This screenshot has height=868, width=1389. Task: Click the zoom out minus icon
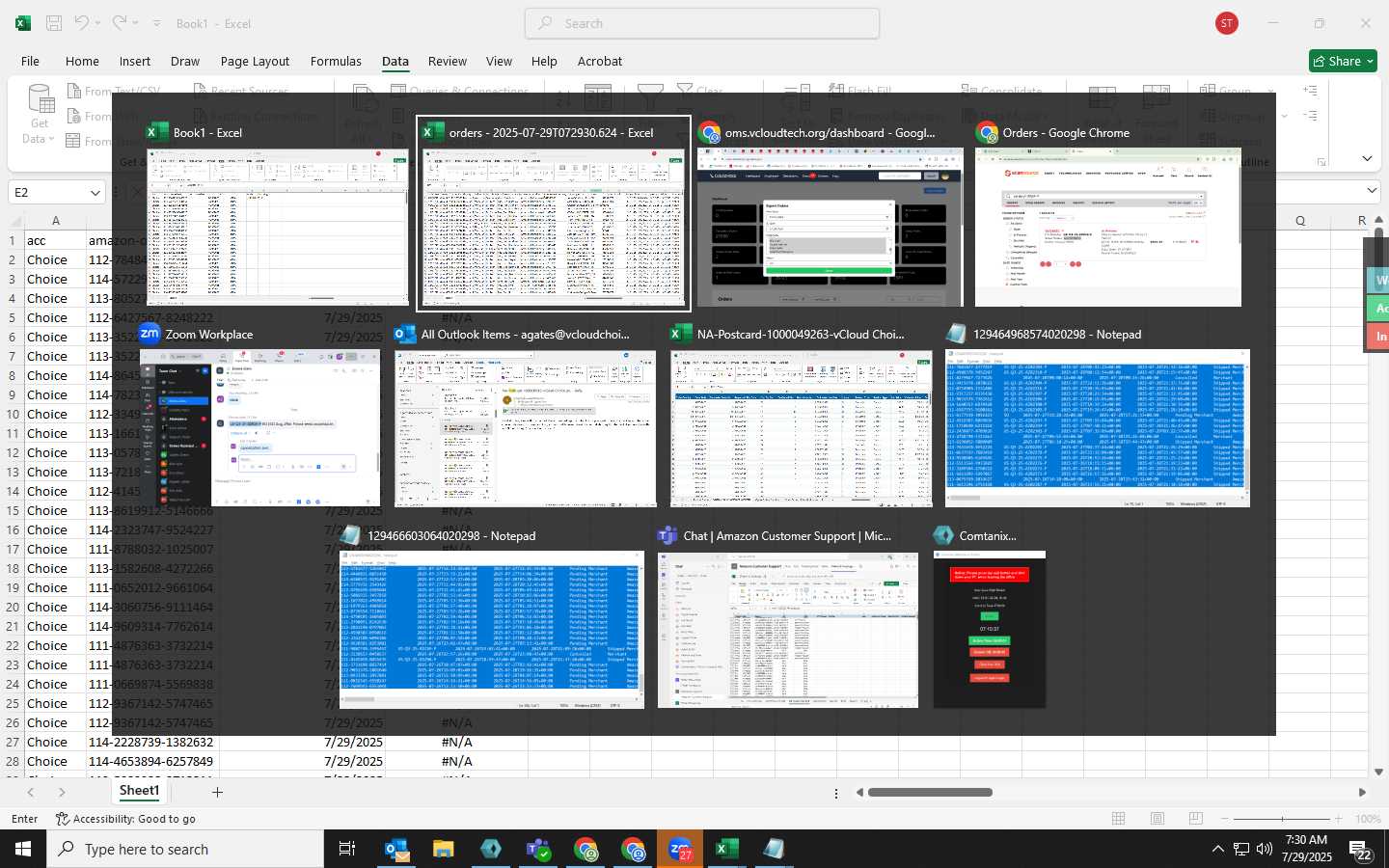pyautogui.click(x=1225, y=819)
